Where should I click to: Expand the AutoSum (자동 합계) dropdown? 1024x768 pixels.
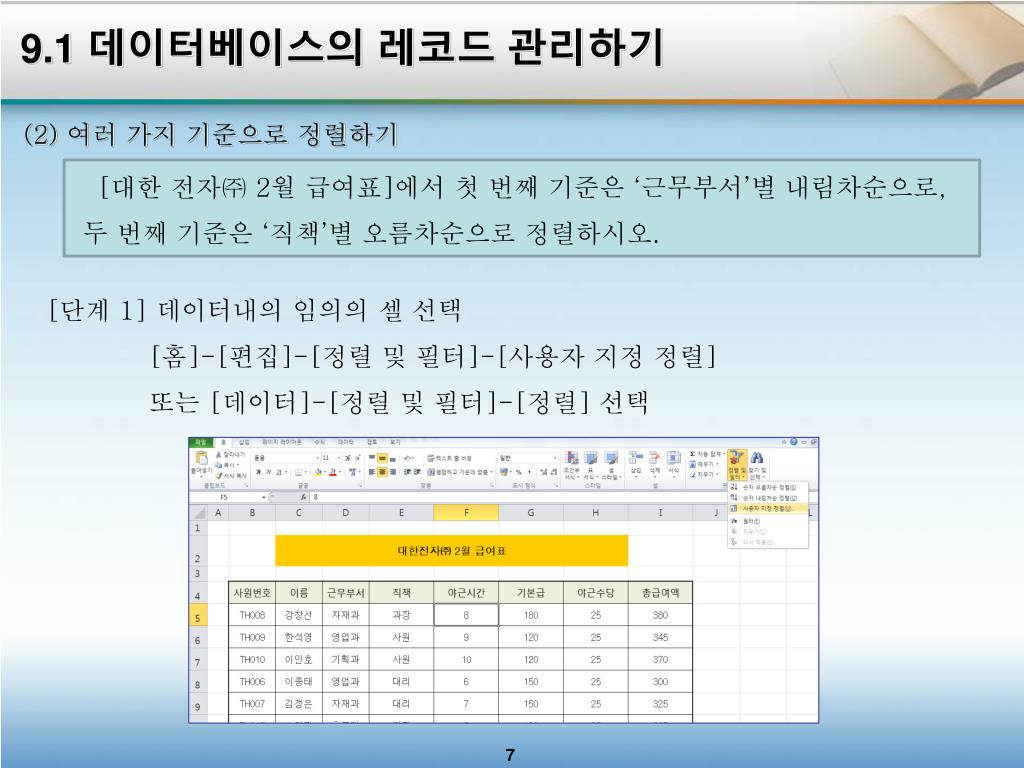point(724,454)
